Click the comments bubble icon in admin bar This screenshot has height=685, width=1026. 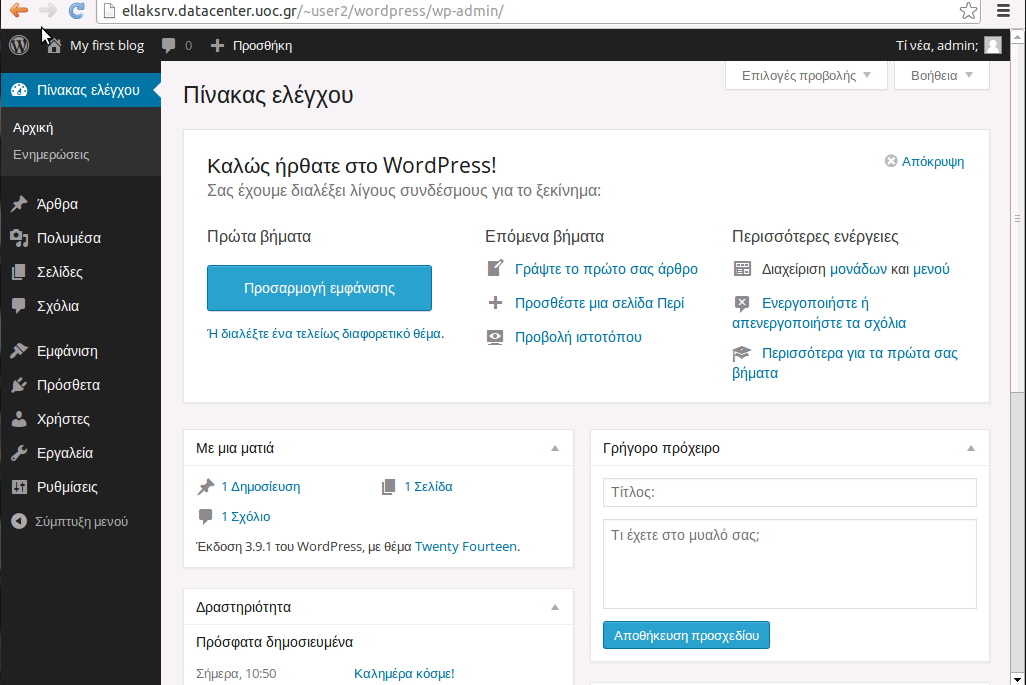[168, 45]
